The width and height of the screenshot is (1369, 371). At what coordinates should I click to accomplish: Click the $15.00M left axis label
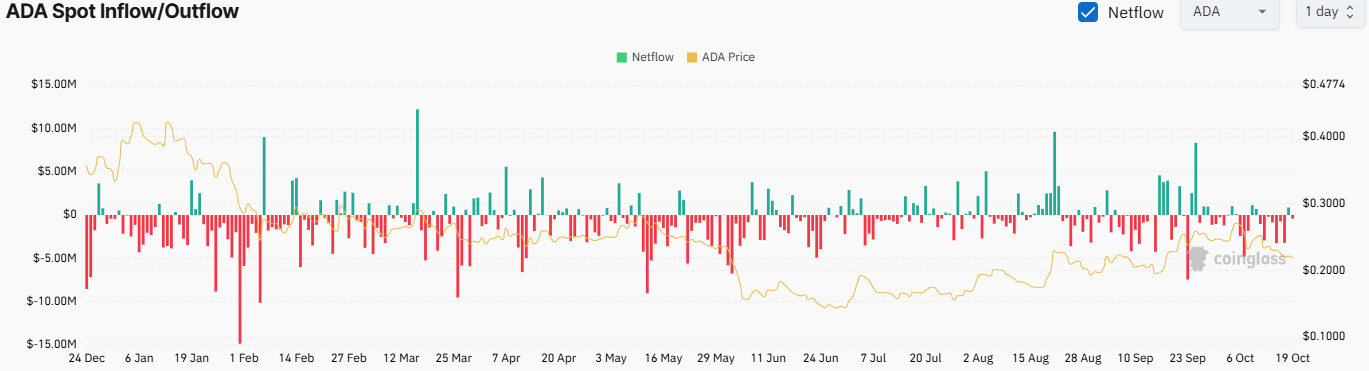(x=55, y=85)
